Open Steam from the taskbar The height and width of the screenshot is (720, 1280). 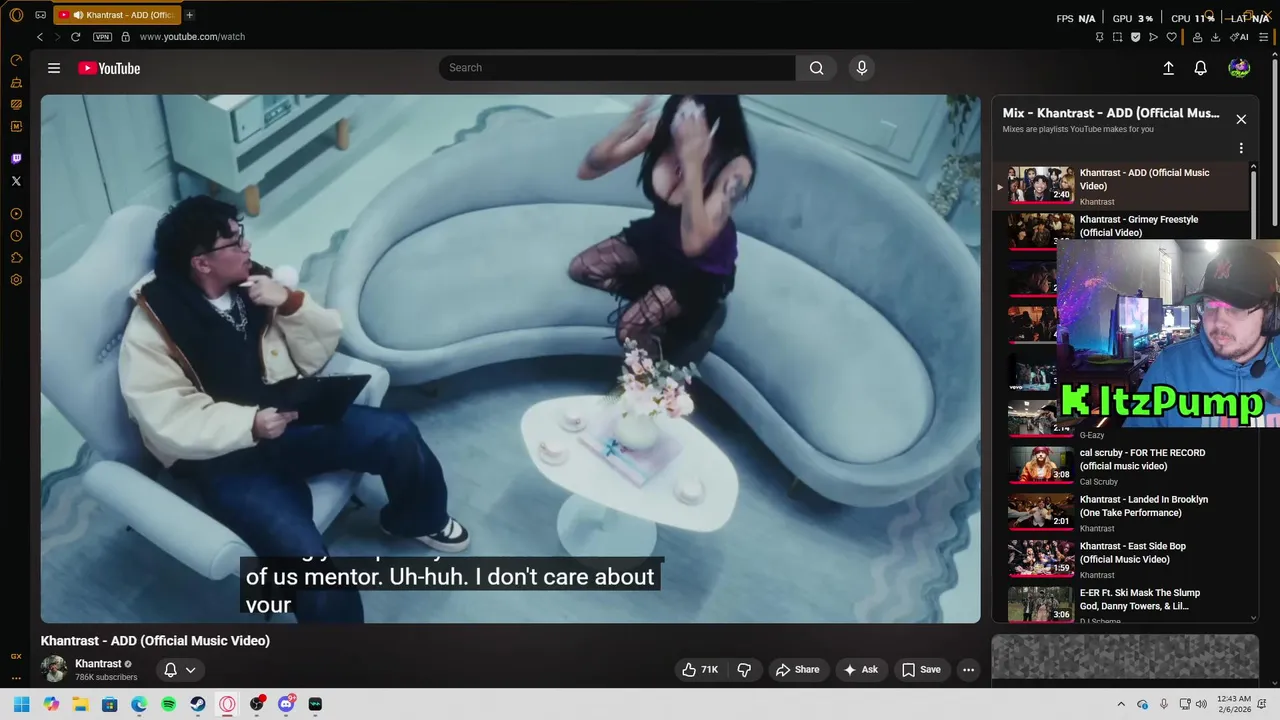tap(198, 704)
